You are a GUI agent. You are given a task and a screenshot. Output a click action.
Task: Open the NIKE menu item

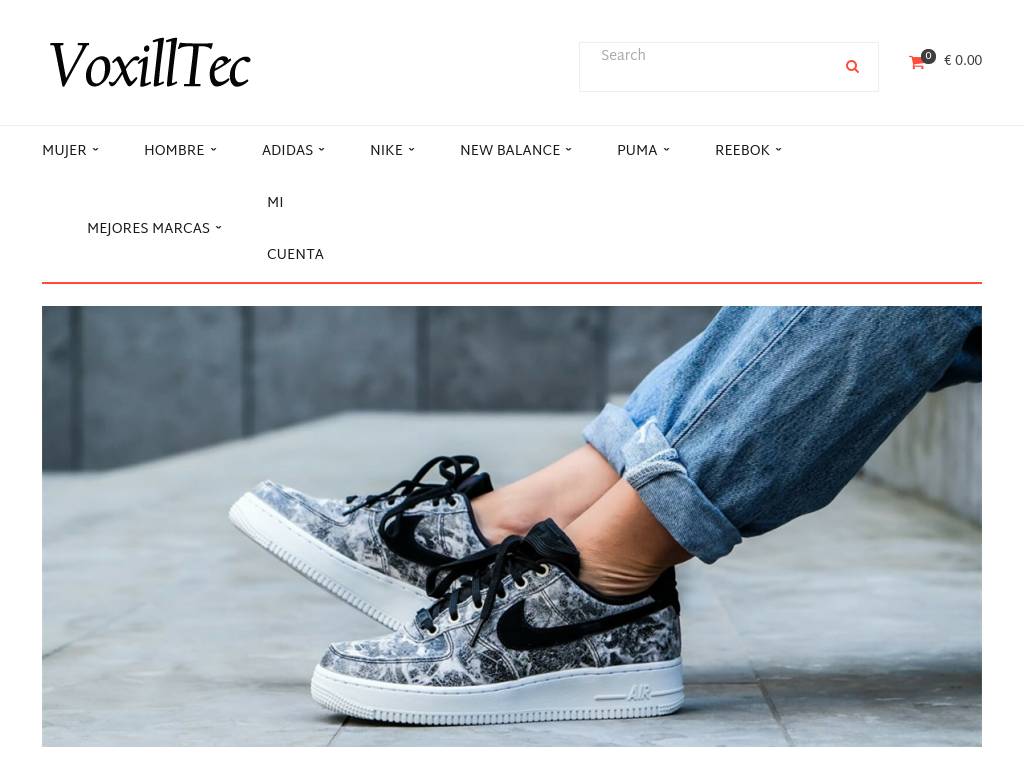click(x=386, y=150)
